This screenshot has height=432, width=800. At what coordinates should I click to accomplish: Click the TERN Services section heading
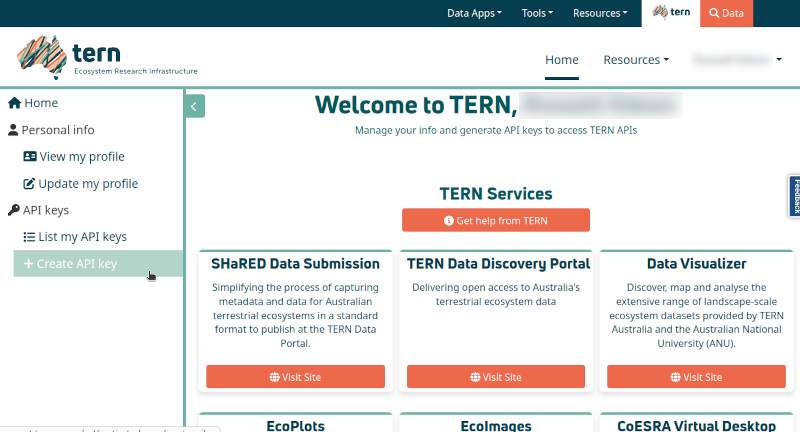[496, 194]
